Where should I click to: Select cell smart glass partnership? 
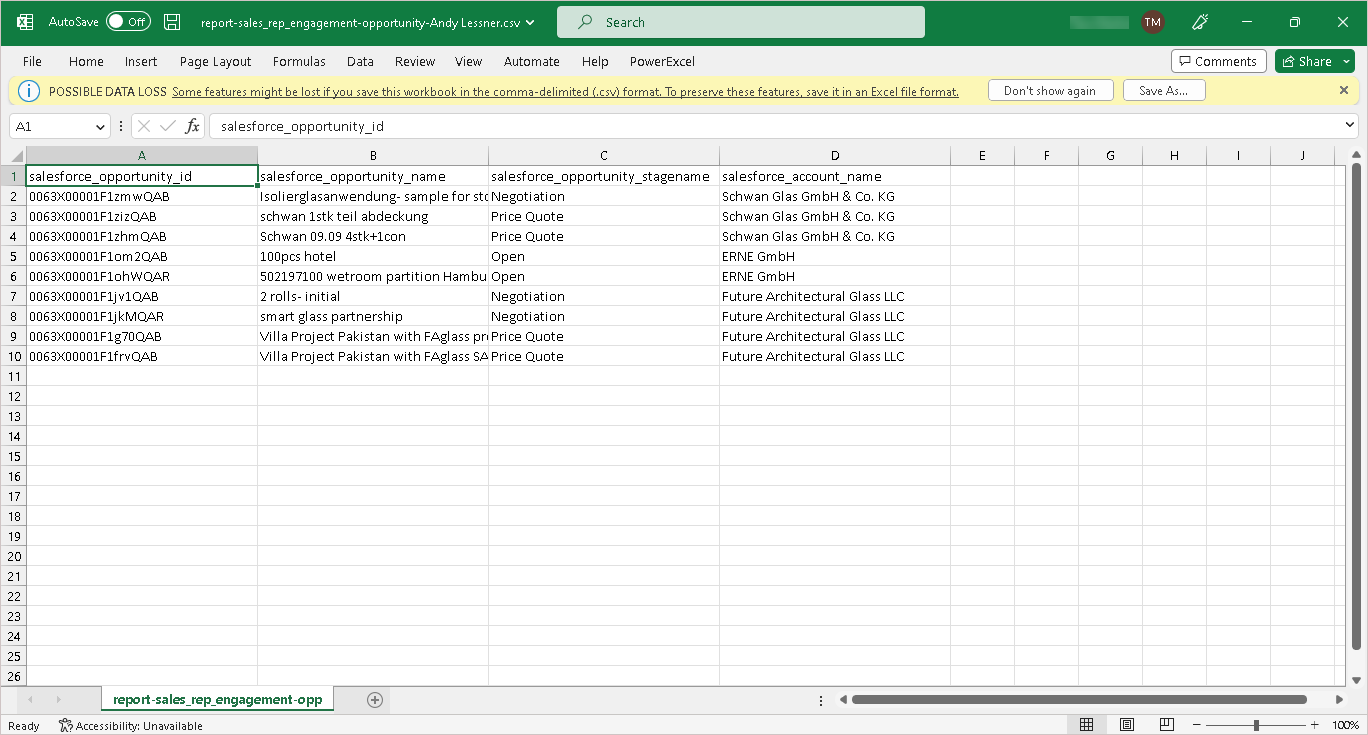coord(373,316)
